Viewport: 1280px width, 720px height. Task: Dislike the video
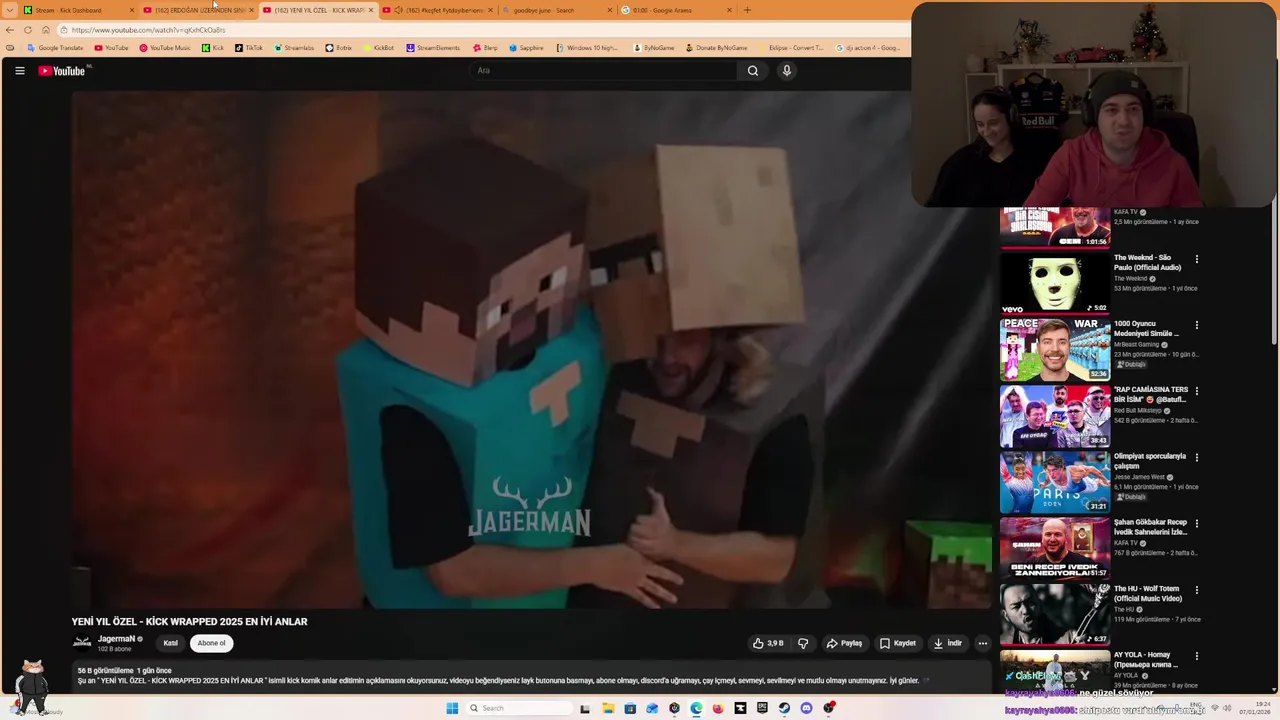[x=803, y=643]
